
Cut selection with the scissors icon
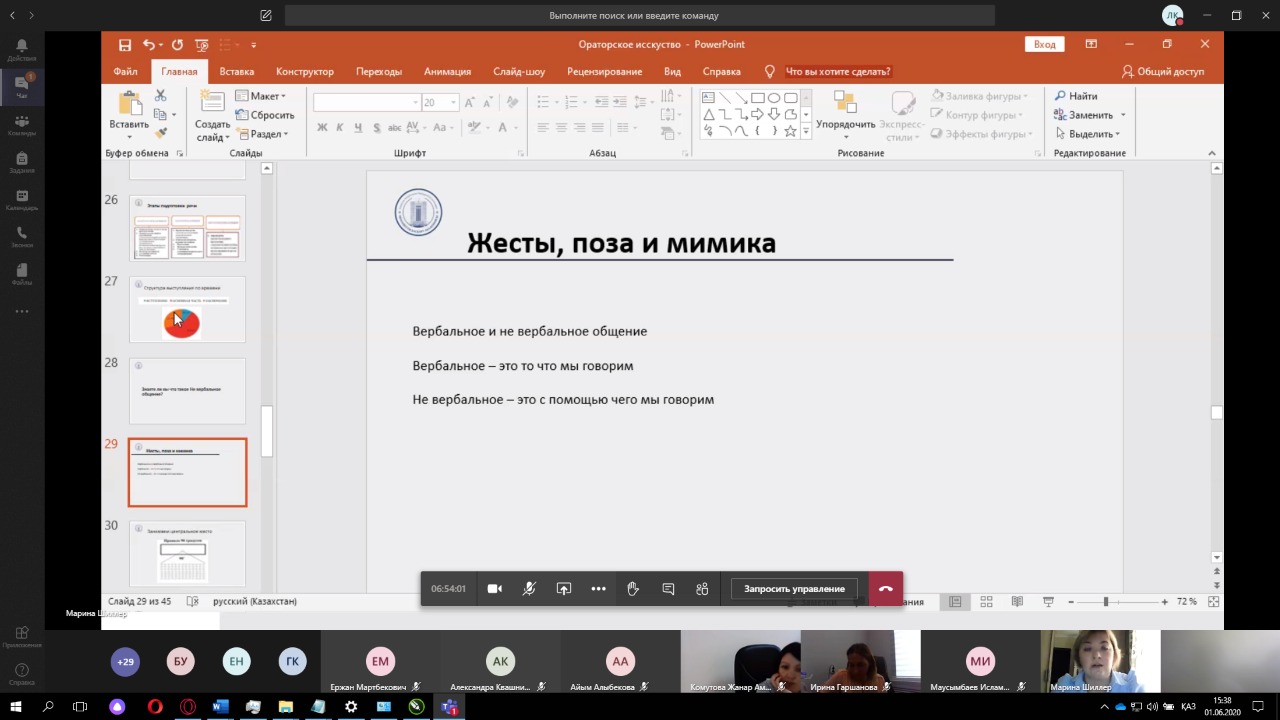[x=160, y=95]
